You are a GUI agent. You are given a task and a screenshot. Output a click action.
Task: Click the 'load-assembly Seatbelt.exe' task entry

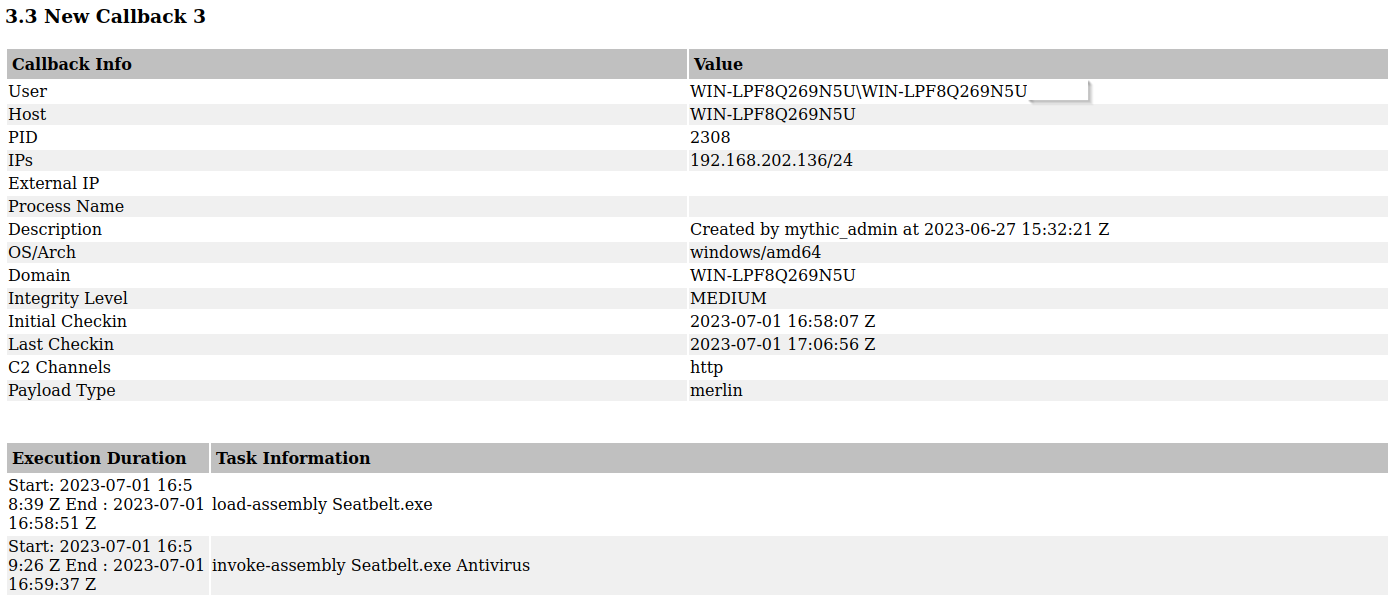322,504
